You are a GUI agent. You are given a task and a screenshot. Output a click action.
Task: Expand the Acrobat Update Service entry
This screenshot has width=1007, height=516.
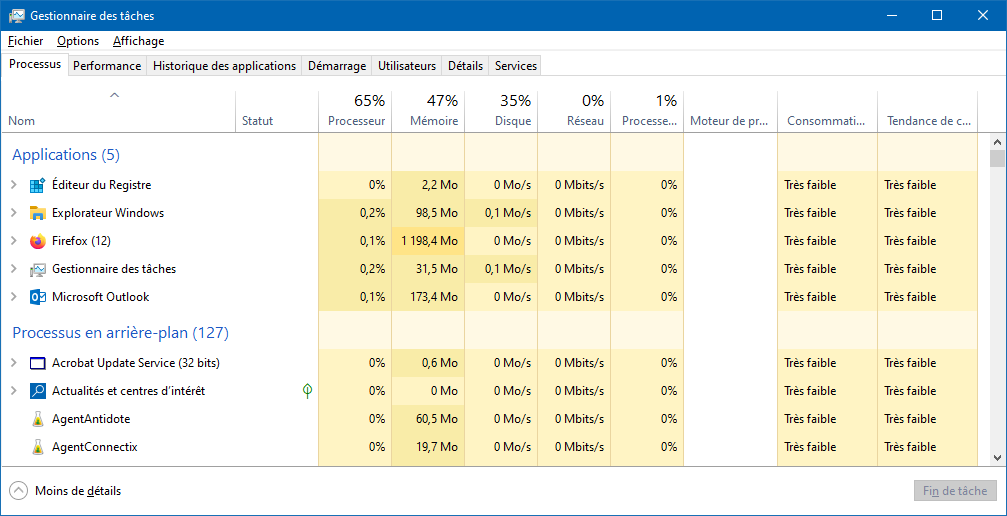pos(13,363)
